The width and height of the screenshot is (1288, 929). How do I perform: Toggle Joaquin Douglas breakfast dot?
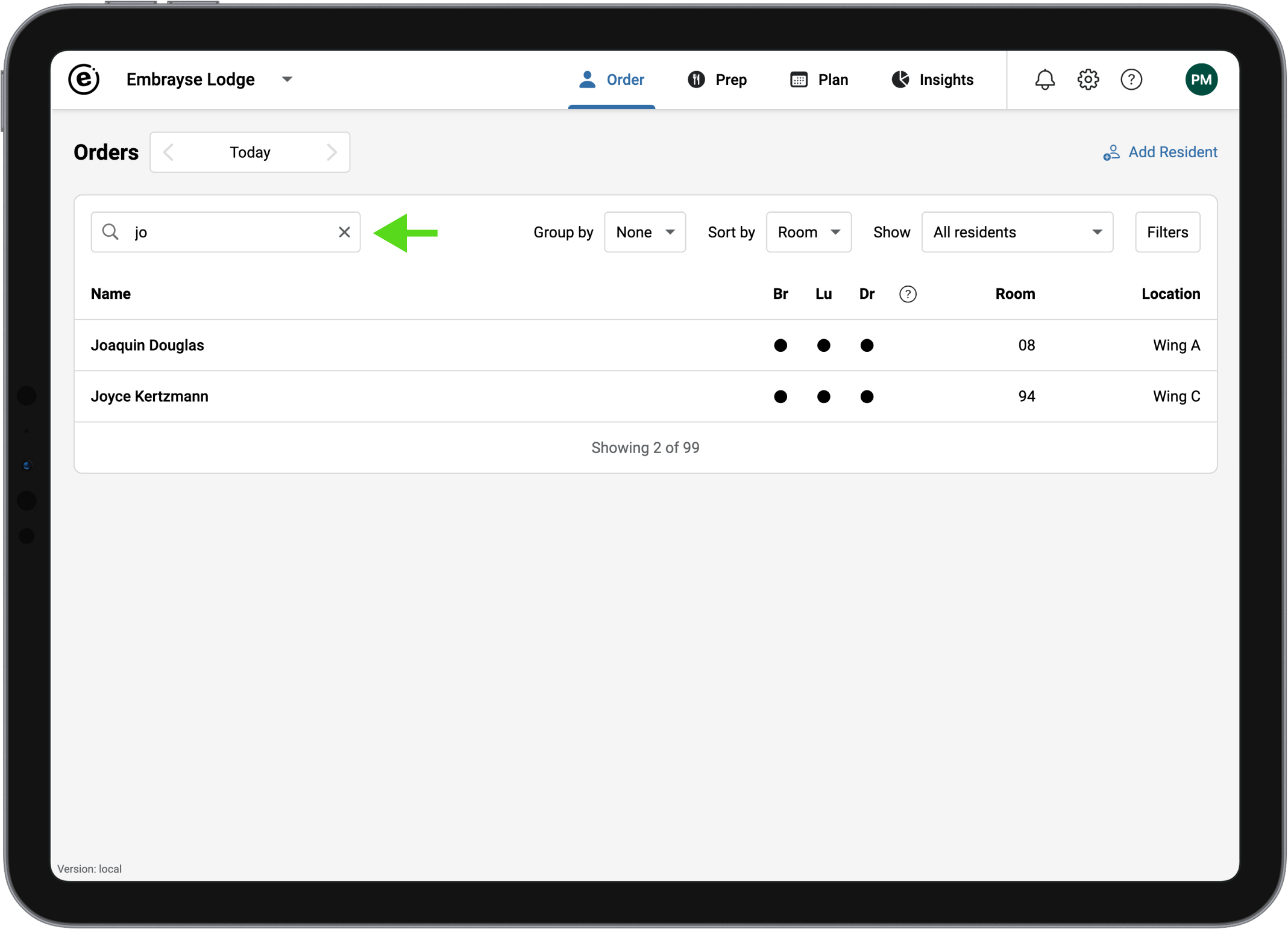click(780, 345)
